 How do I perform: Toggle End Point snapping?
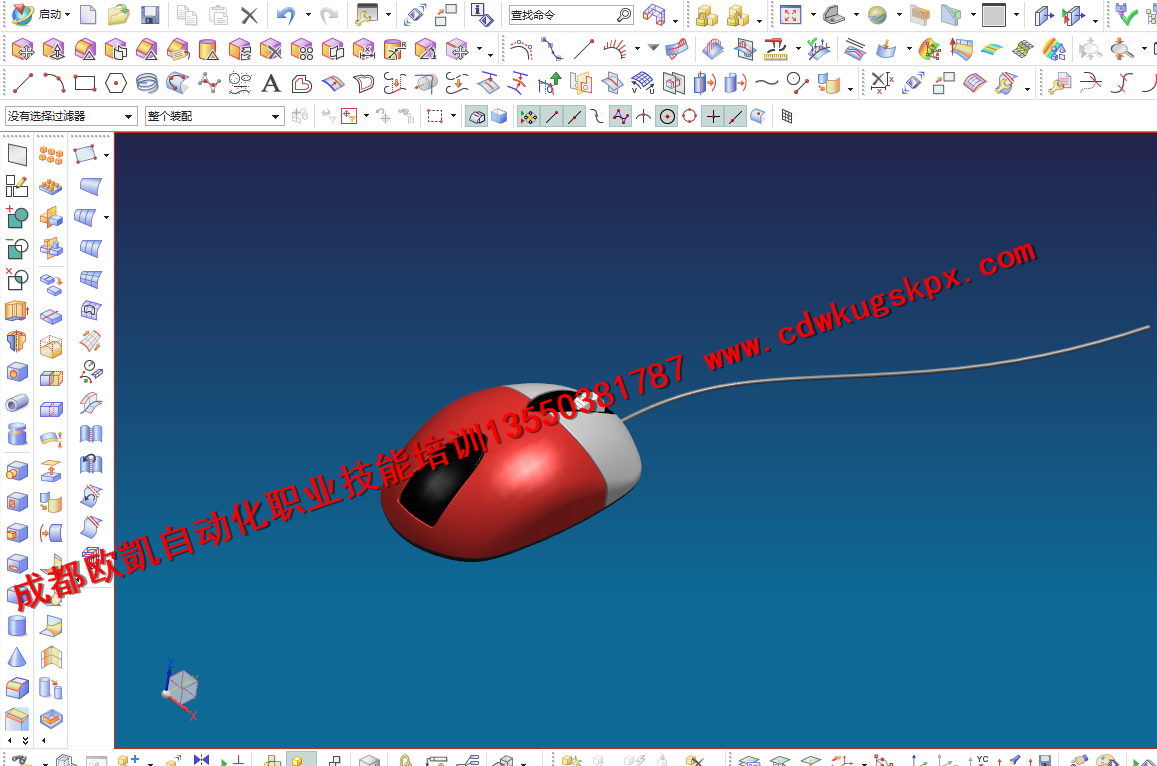click(551, 117)
